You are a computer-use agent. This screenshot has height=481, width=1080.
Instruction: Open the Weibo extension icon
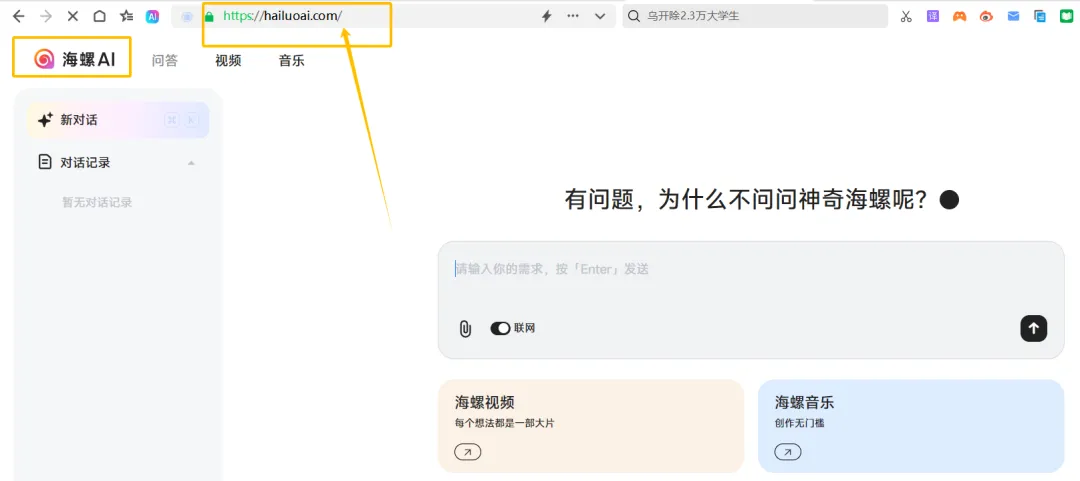986,17
